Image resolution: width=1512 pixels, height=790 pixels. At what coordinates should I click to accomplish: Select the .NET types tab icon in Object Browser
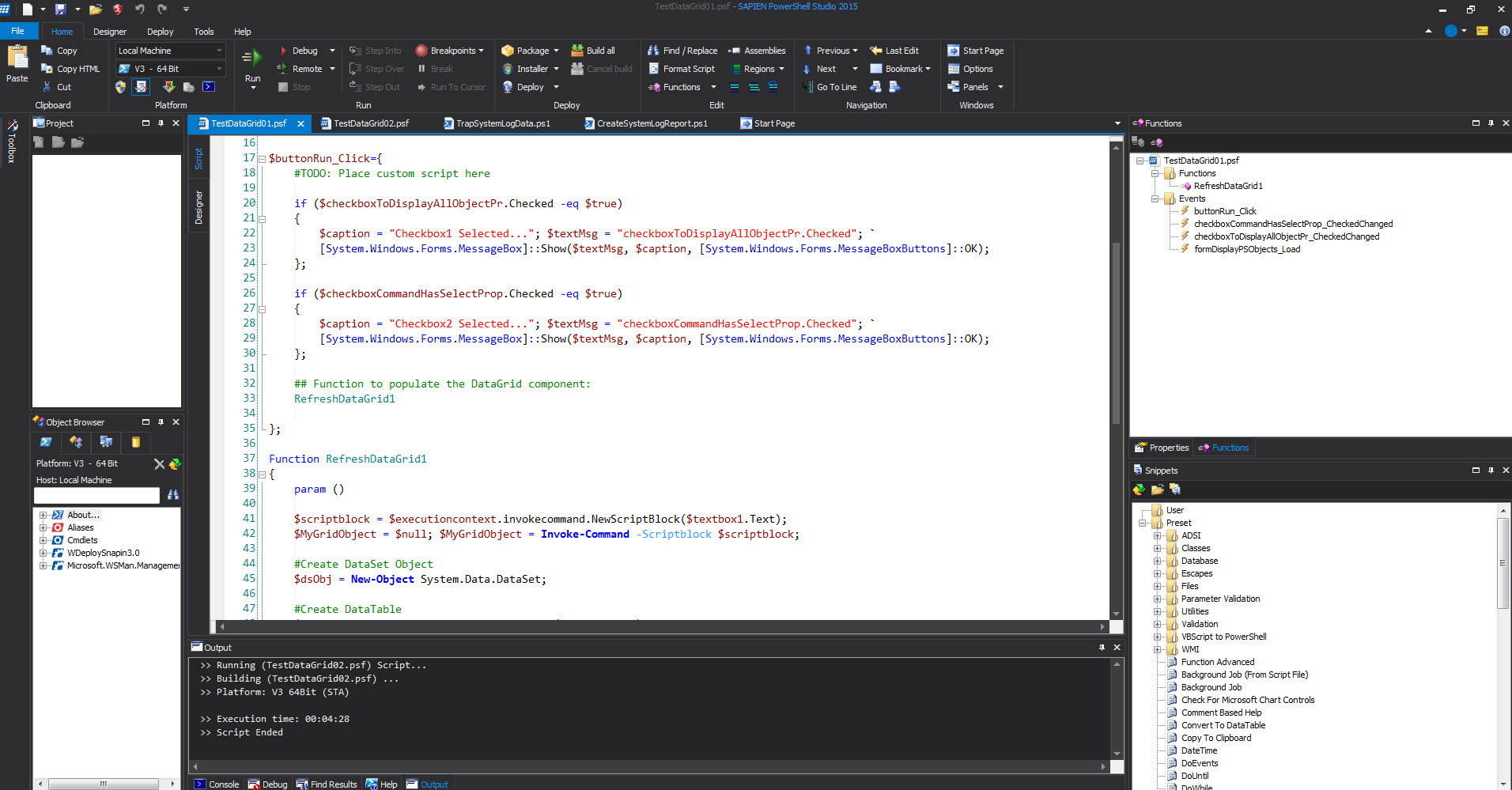tap(76, 442)
